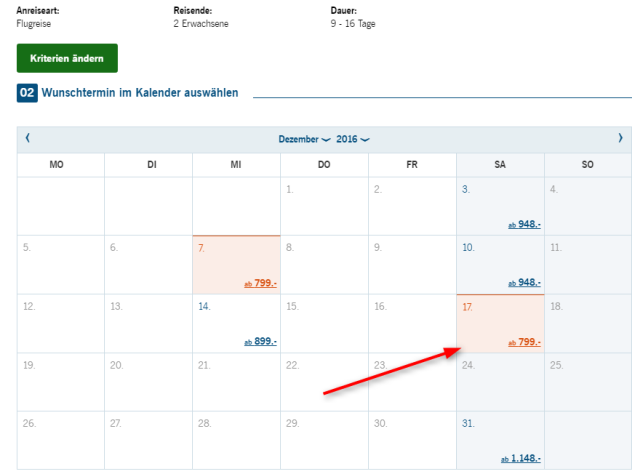640x474 pixels.
Task: Click unavailable date December 24
Action: (499, 381)
